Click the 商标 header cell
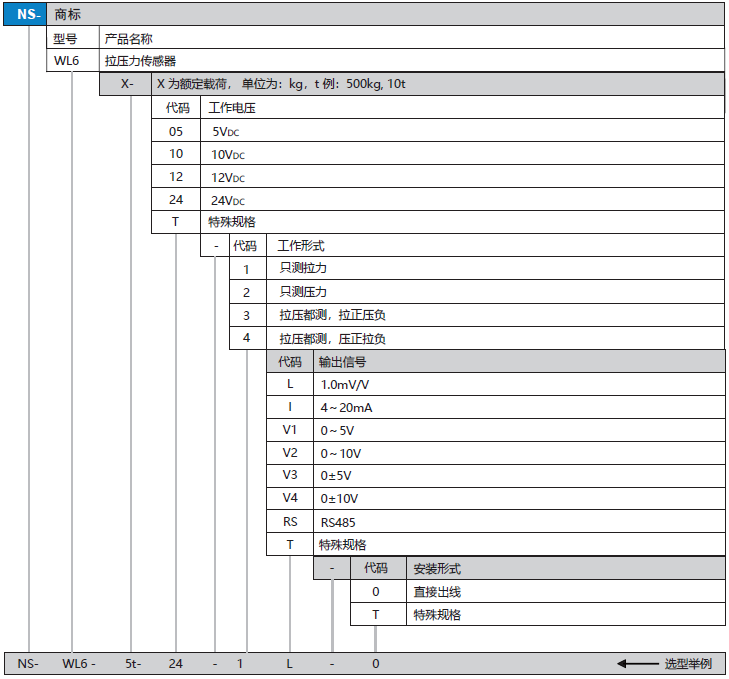The image size is (729, 679). point(69,14)
